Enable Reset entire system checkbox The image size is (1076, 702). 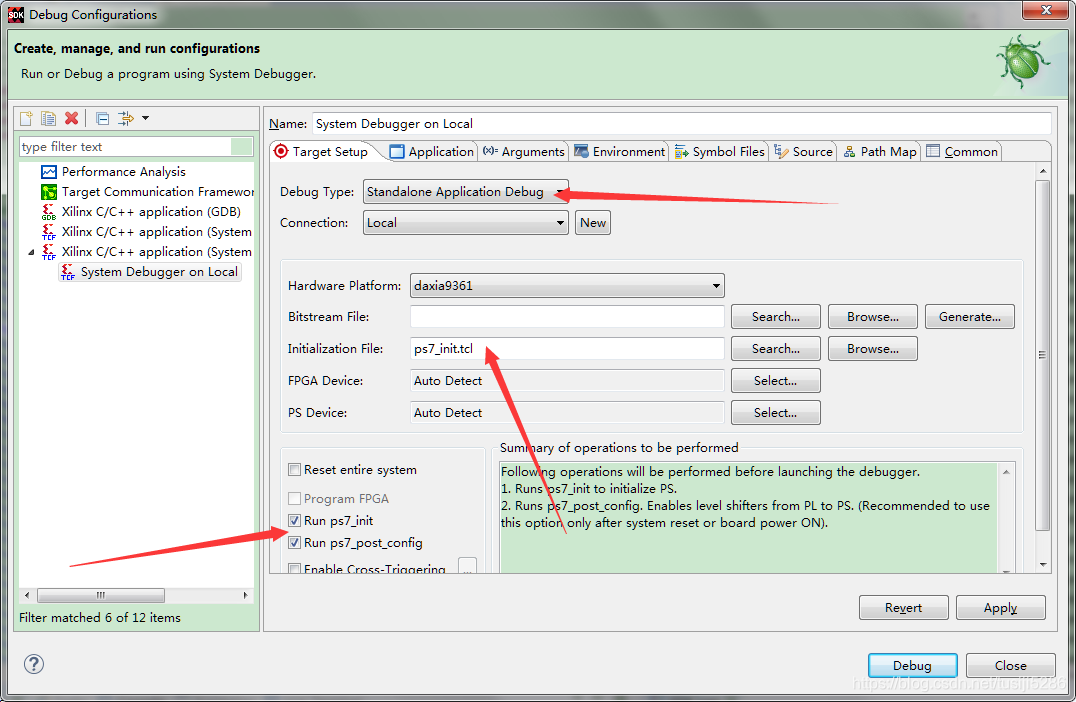[x=294, y=470]
